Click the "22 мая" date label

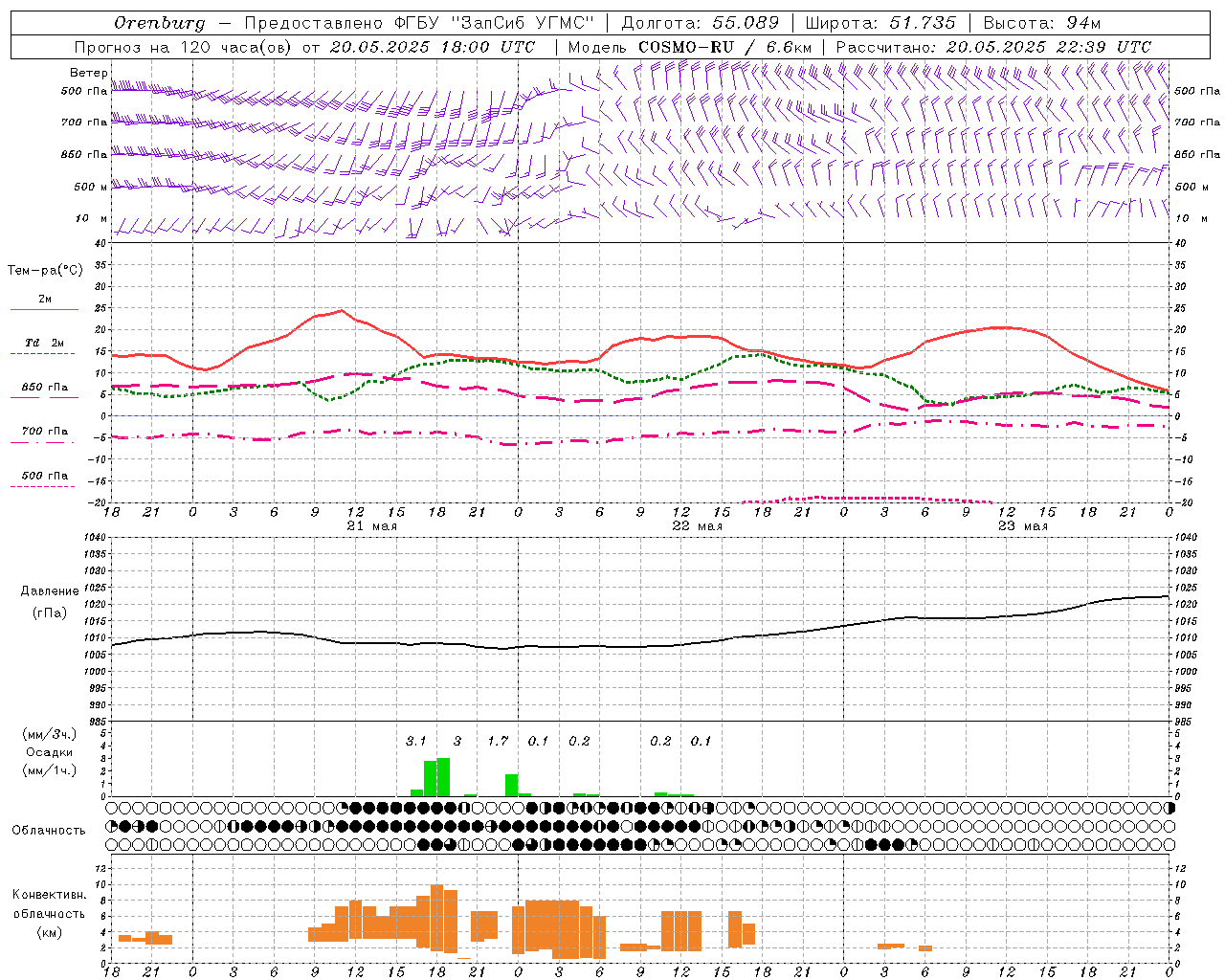coord(697,526)
